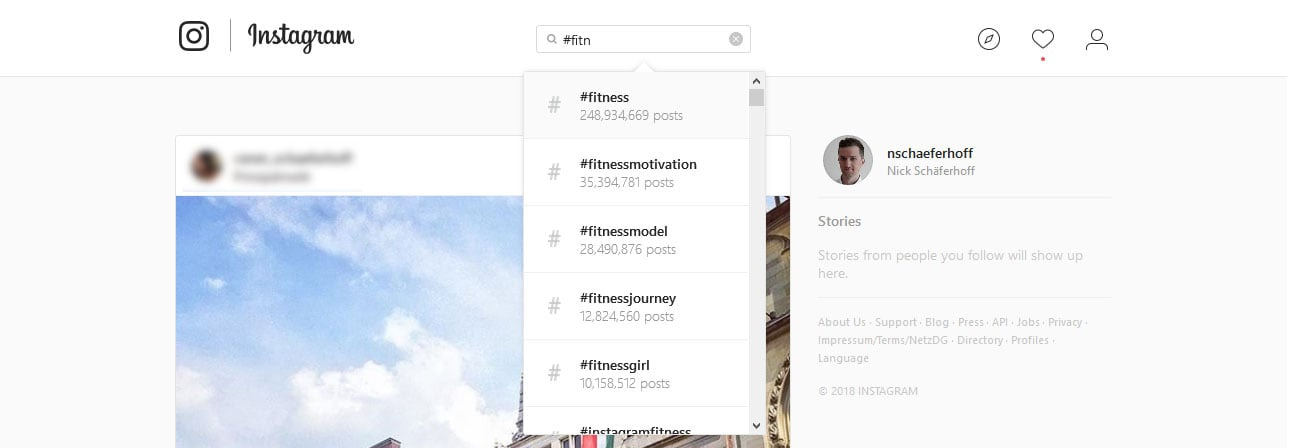The image size is (1304, 448).
Task: Open the nschaeferhoff username link
Action: tap(930, 153)
